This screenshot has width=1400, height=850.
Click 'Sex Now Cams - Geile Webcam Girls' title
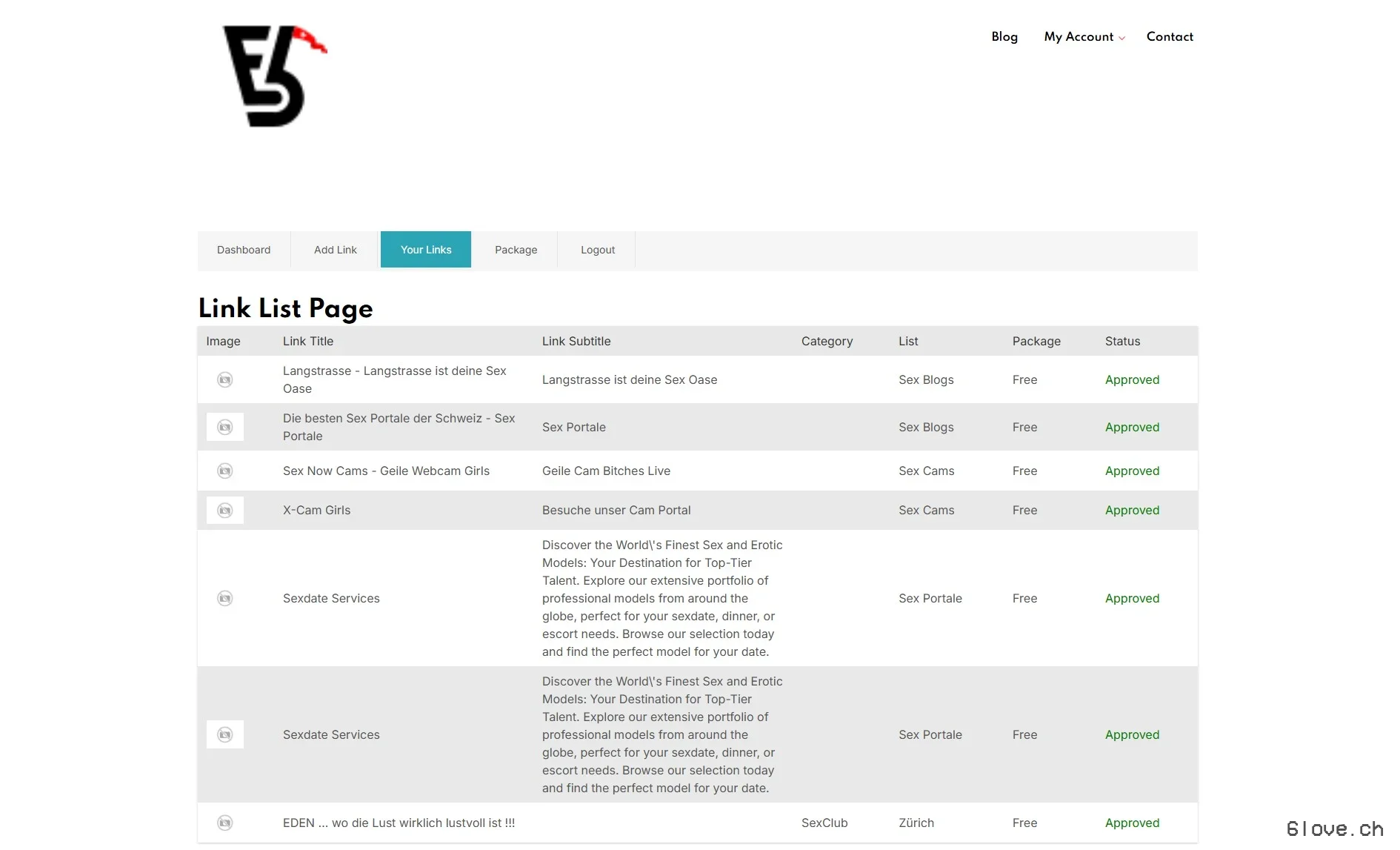(386, 471)
